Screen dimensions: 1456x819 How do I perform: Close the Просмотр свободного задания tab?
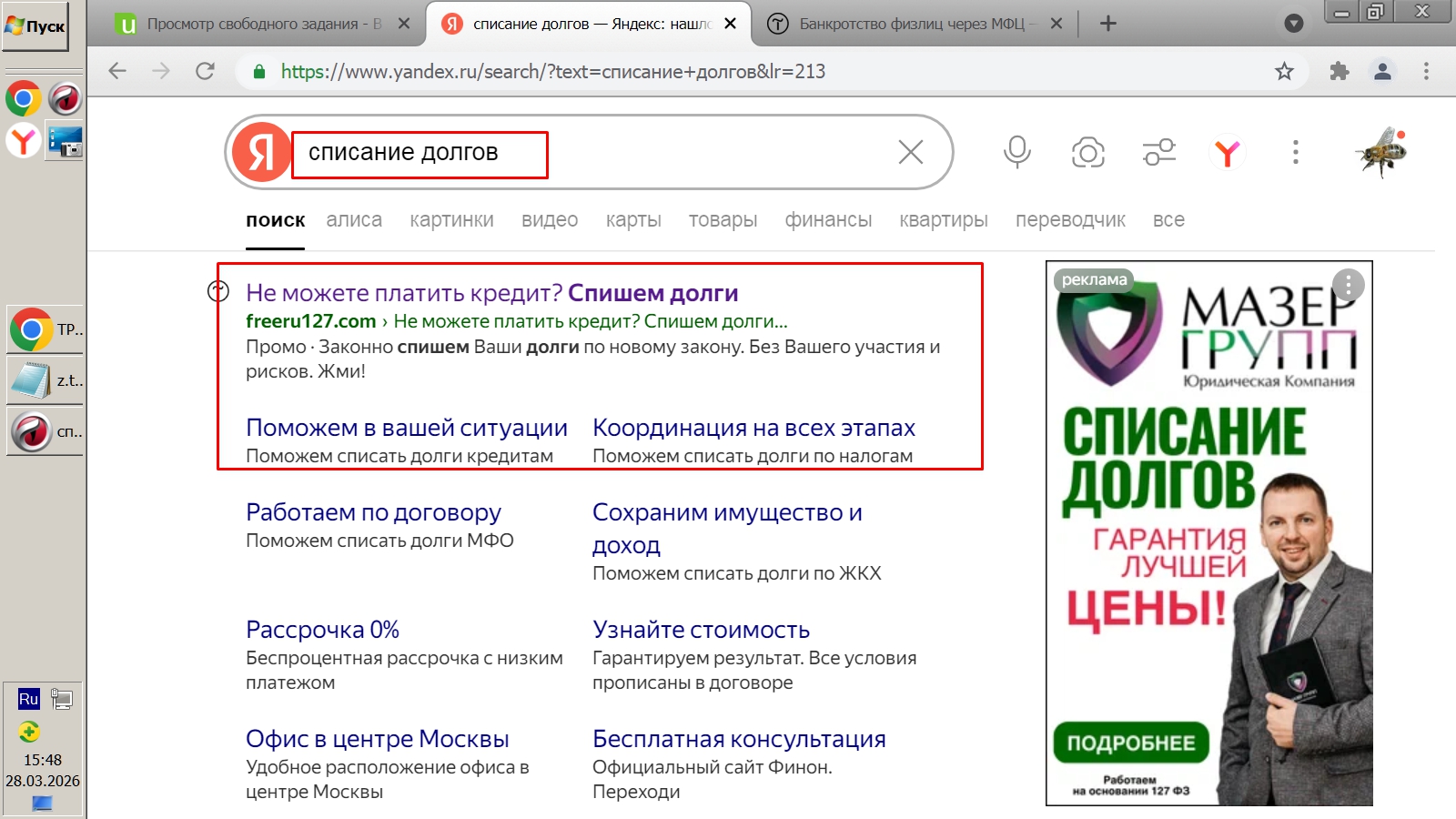(x=405, y=24)
